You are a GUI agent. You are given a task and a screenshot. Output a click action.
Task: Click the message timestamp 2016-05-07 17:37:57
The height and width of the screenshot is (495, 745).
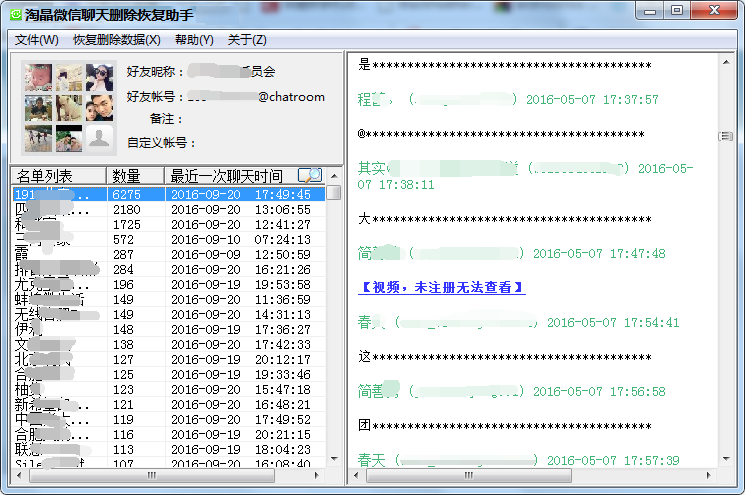[x=592, y=100]
